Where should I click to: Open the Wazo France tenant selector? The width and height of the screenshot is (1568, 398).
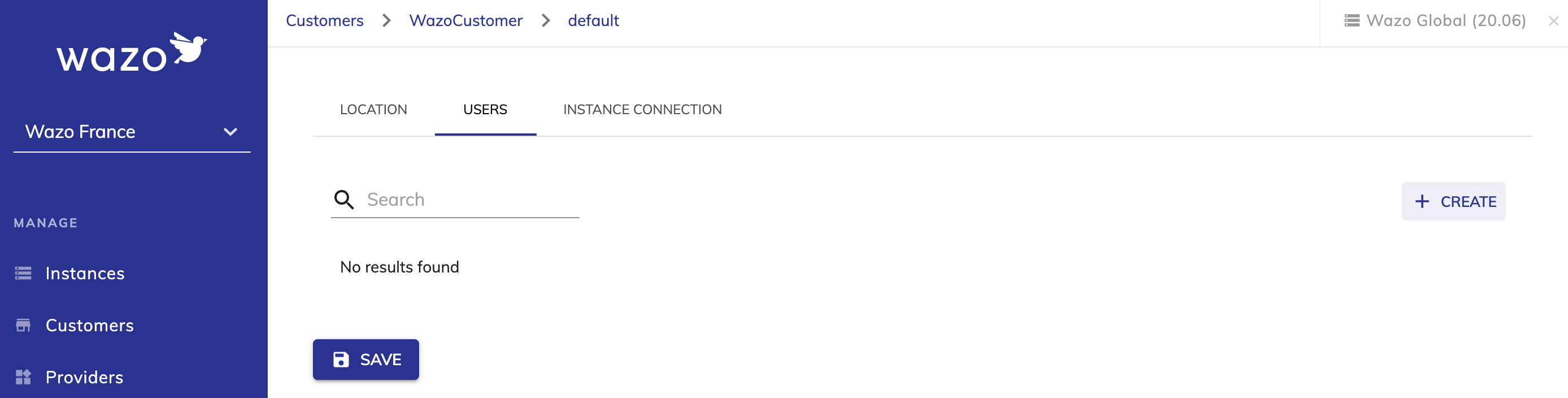pyautogui.click(x=132, y=132)
